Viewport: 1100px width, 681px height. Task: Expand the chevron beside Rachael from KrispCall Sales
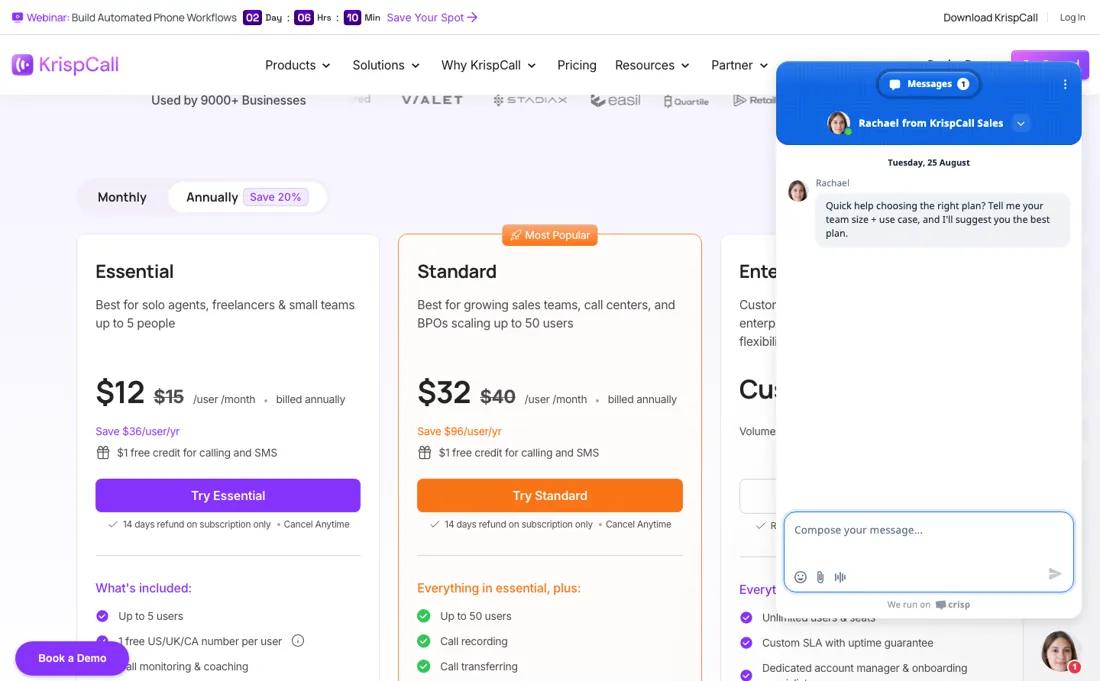(1021, 123)
